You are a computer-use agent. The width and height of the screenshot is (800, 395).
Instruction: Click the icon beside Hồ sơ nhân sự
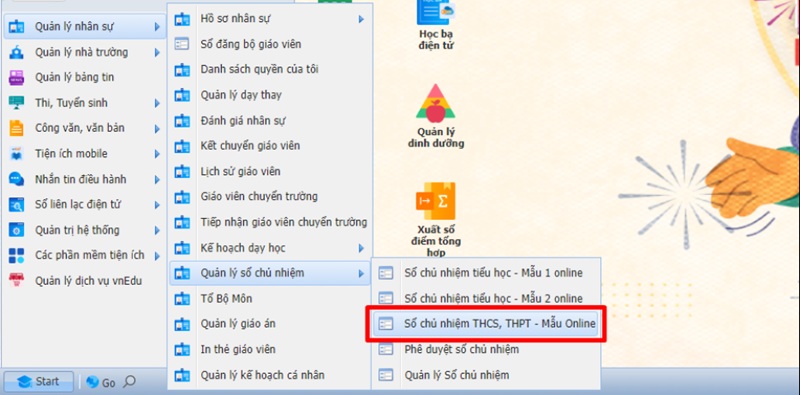(182, 19)
